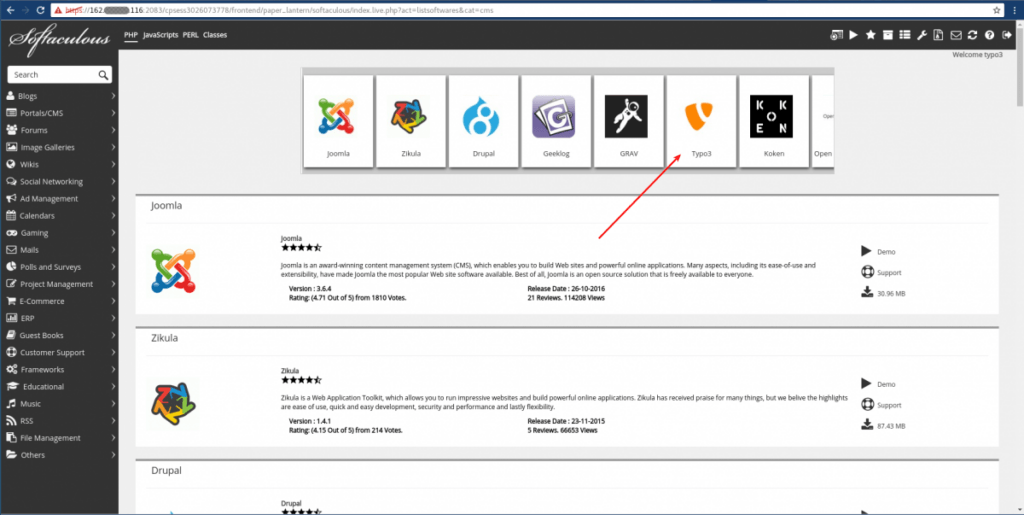Select the Geeklog tile in carousel
Screen dimensions: 1024x515
(x=556, y=121)
